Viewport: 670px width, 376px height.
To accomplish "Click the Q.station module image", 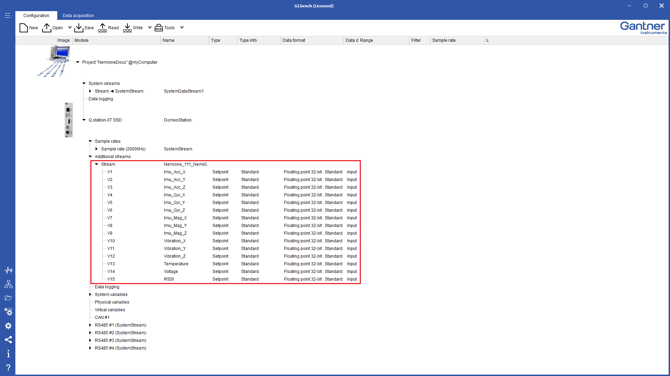I will click(68, 120).
